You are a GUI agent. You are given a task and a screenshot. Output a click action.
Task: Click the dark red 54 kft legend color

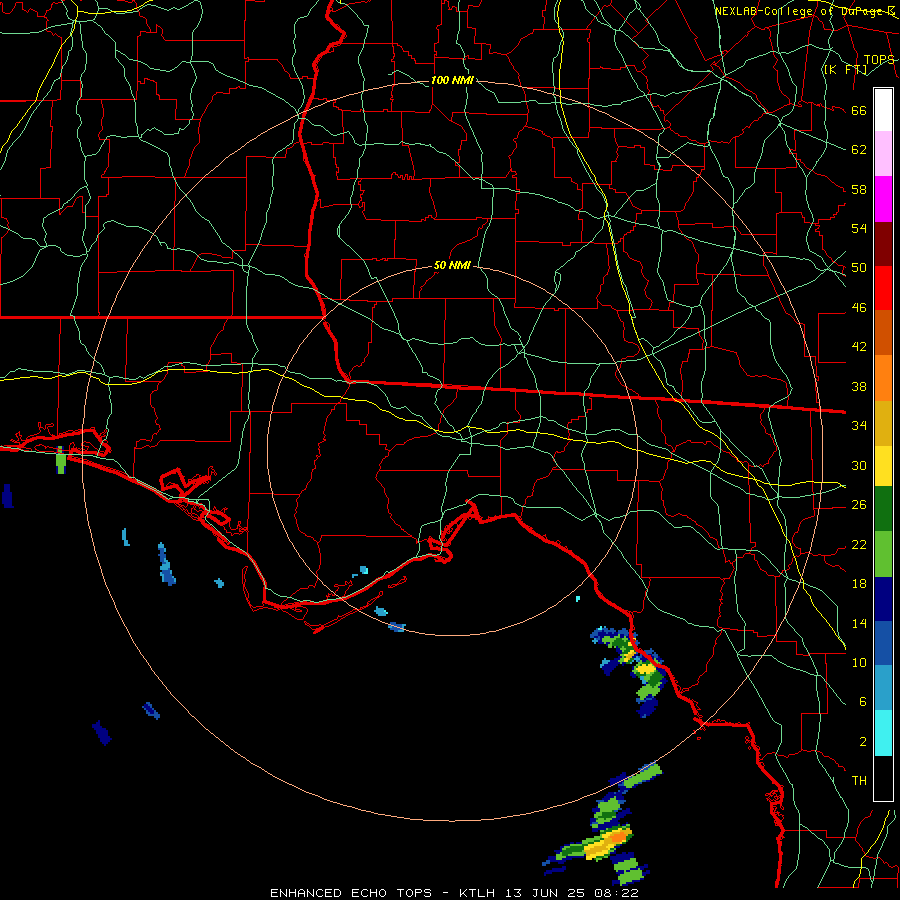(x=883, y=244)
